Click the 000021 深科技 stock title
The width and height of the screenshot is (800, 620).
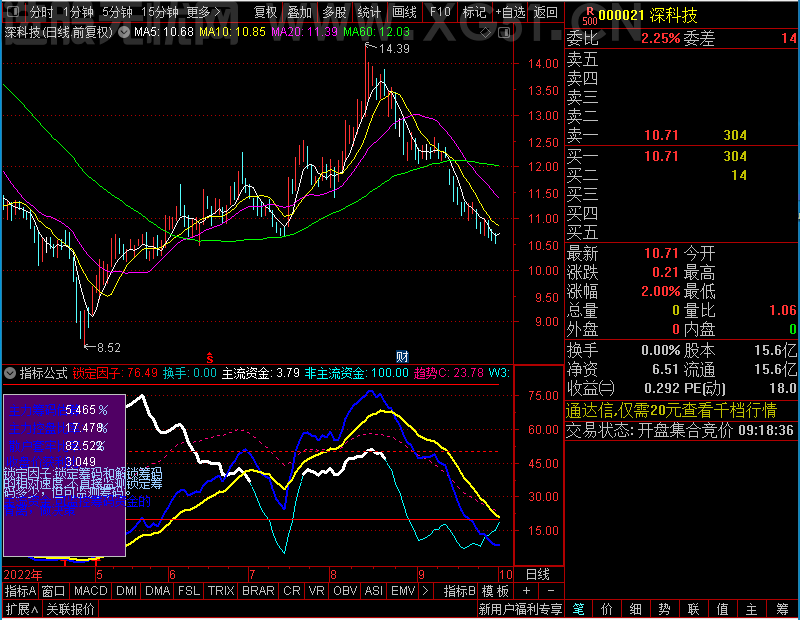click(x=648, y=15)
